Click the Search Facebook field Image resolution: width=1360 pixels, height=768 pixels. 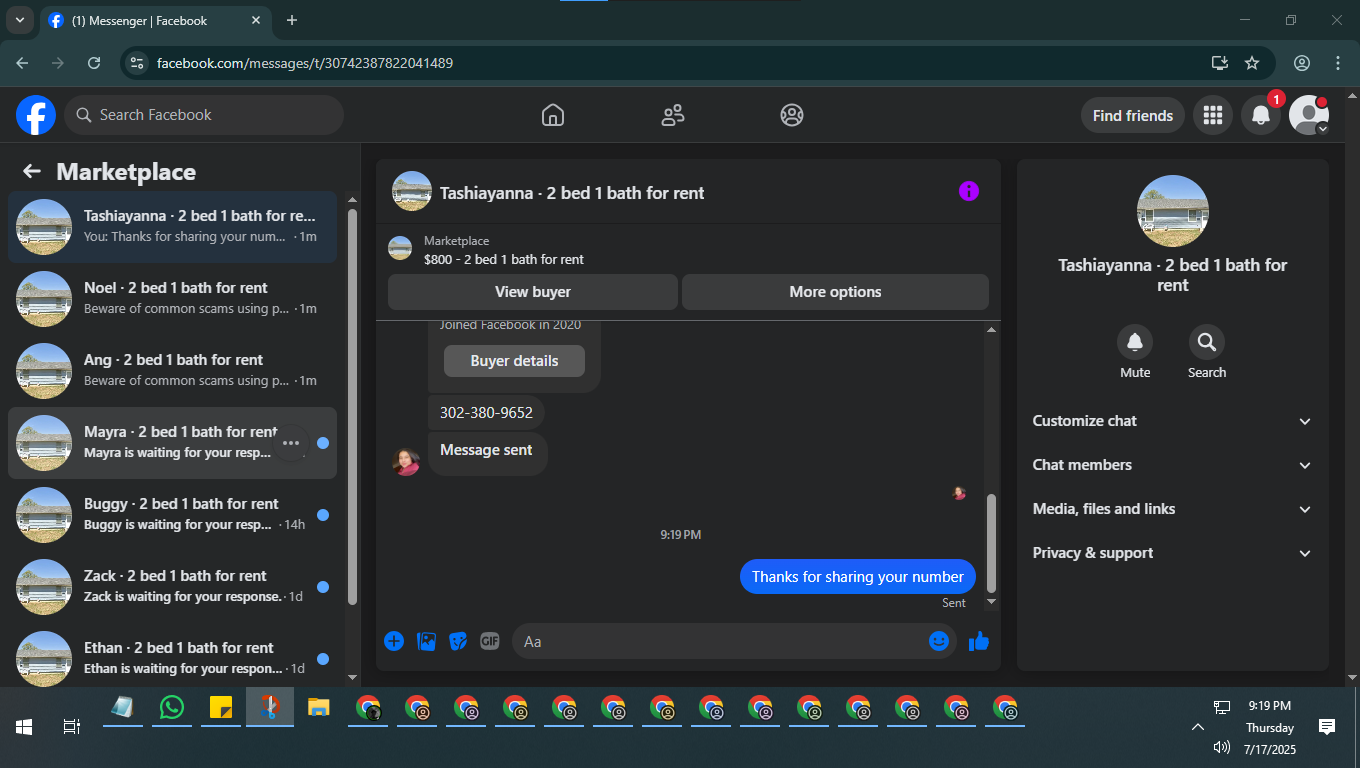(204, 115)
